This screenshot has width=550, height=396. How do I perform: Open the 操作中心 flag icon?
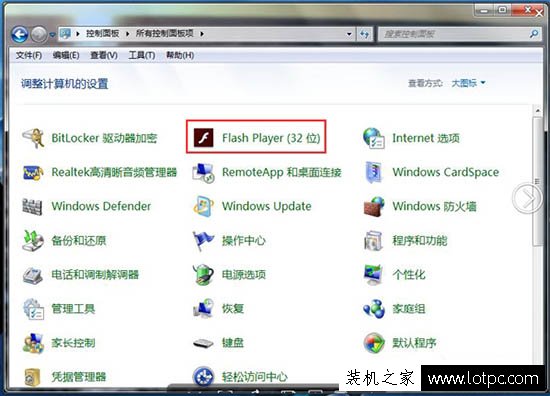(x=203, y=241)
